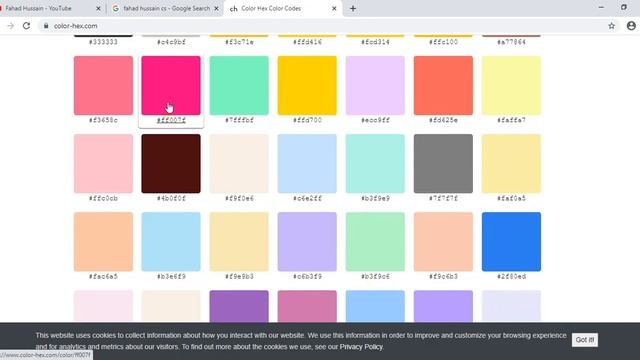The height and width of the screenshot is (360, 640).
Task: Close the Color Hex Color Codes tab
Action: (334, 8)
